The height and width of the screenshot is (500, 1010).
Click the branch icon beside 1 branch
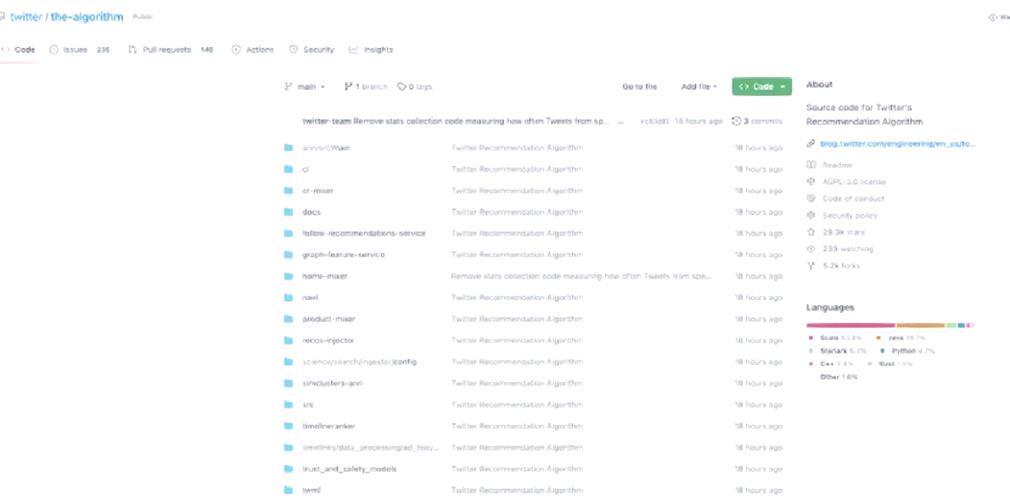pos(348,86)
